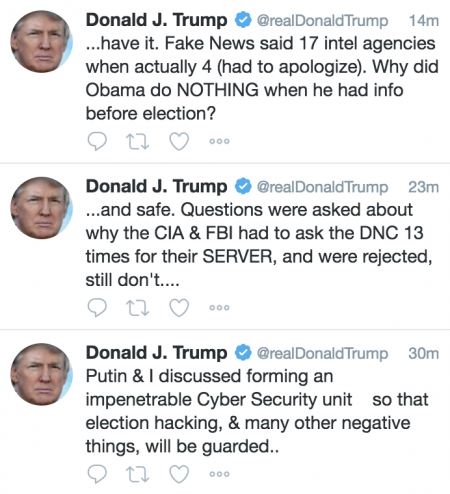The image size is (450, 494).
Task: Open profile photo on the 30m tweet
Action: point(42,374)
